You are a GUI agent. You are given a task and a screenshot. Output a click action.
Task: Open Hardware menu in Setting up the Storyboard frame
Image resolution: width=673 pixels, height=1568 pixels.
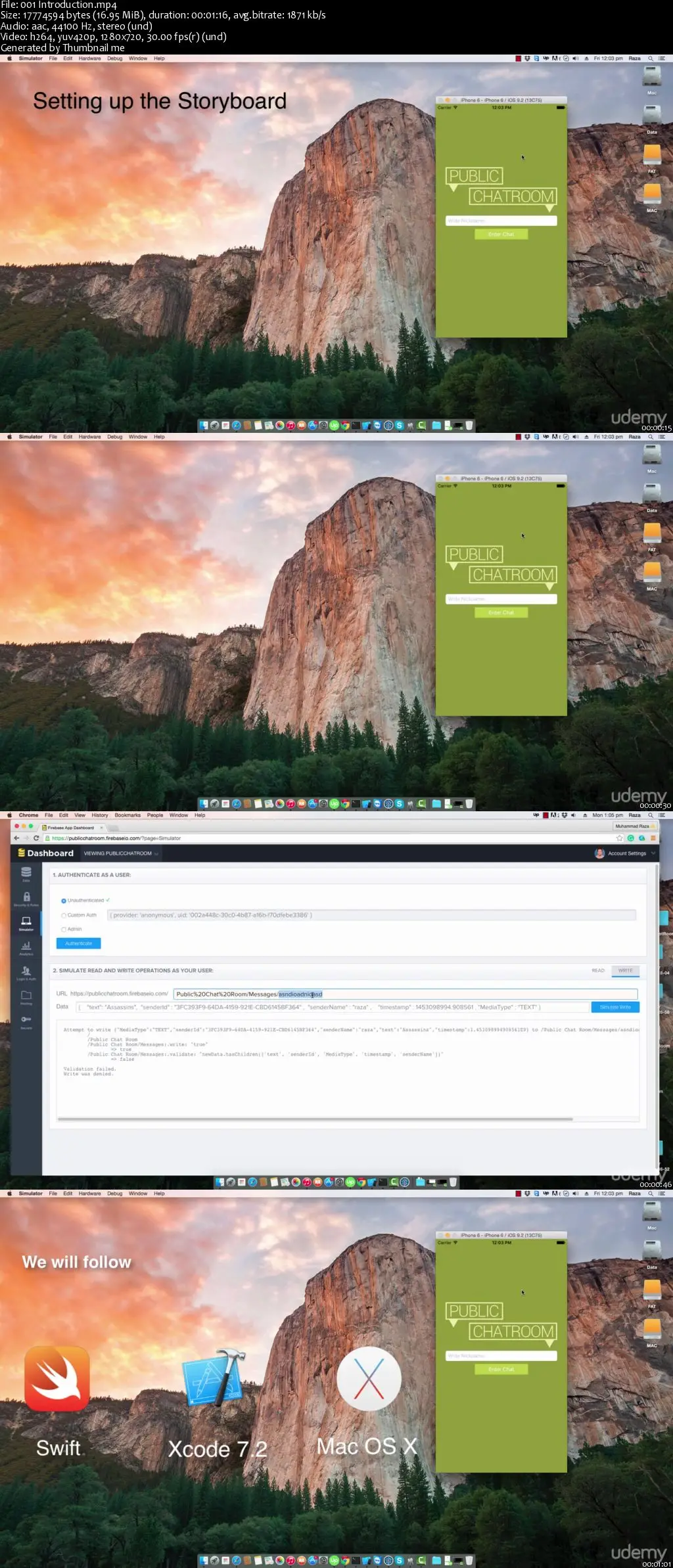(x=90, y=58)
